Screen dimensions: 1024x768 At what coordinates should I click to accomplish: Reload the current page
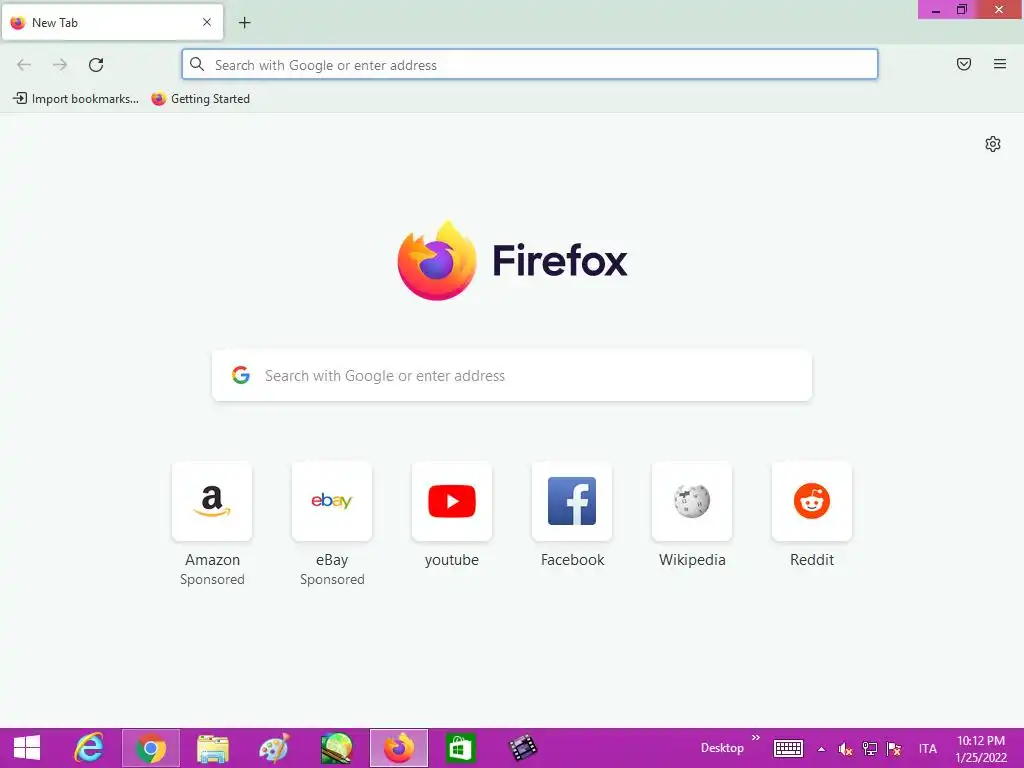point(96,65)
